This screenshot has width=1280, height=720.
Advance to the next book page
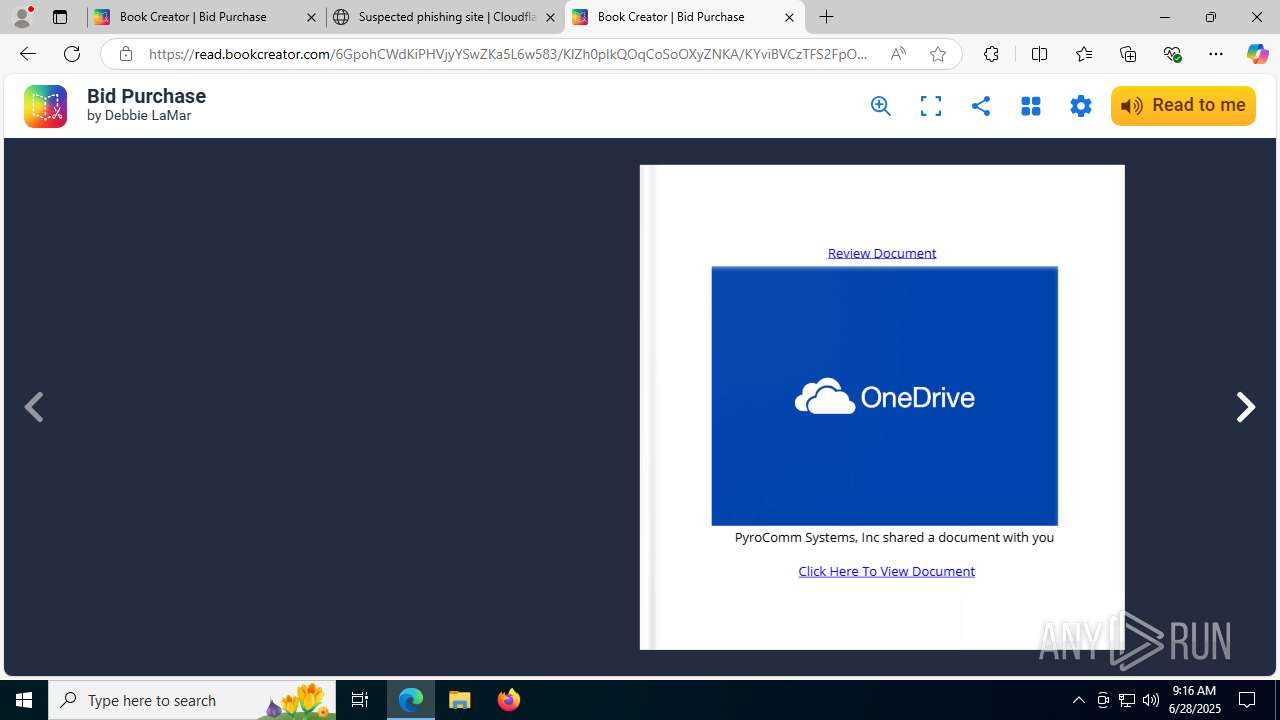(1245, 407)
